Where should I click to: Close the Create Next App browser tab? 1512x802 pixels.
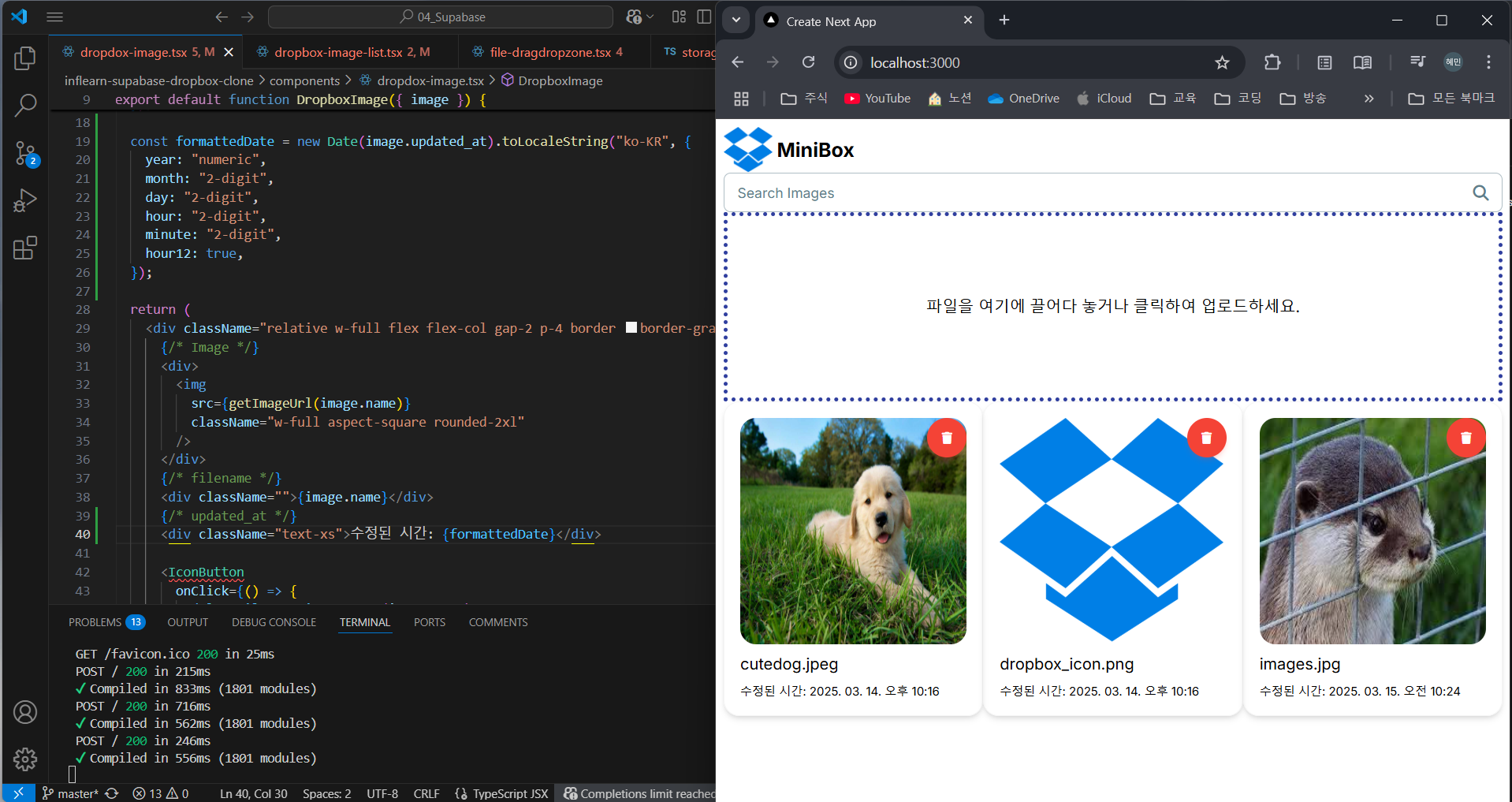(968, 21)
